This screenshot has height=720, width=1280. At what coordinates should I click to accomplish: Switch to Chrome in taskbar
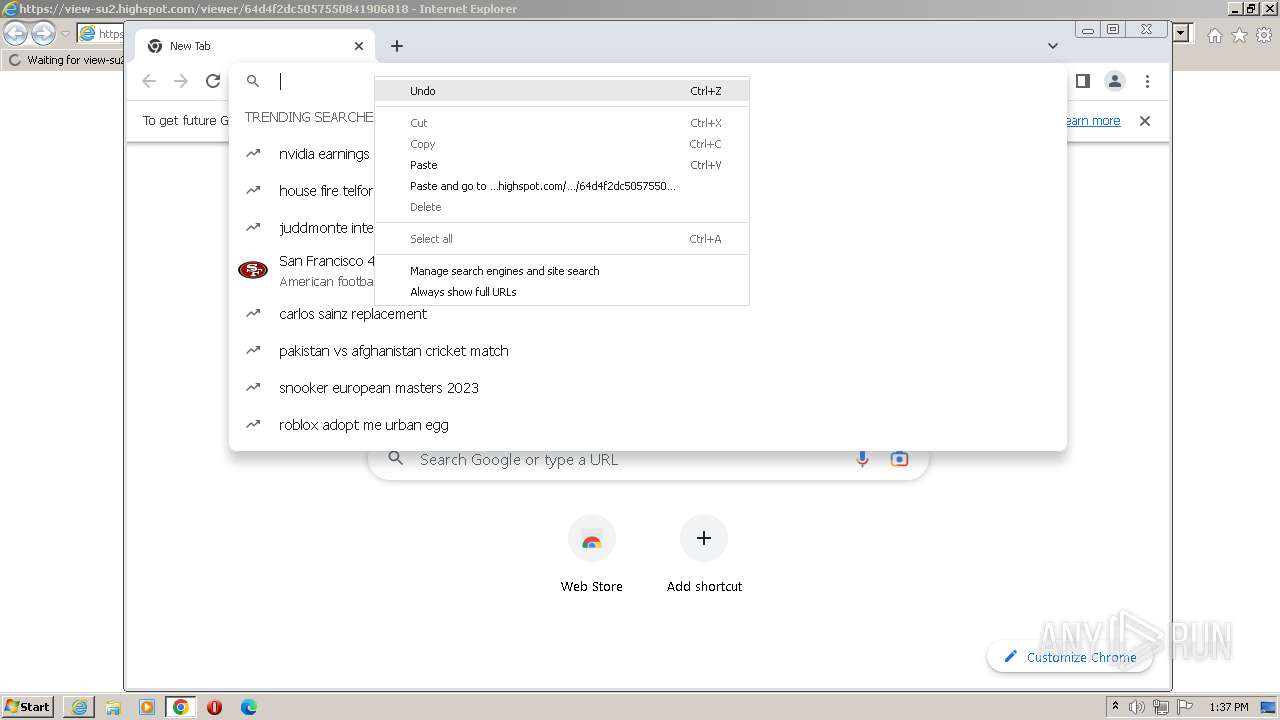click(x=181, y=707)
